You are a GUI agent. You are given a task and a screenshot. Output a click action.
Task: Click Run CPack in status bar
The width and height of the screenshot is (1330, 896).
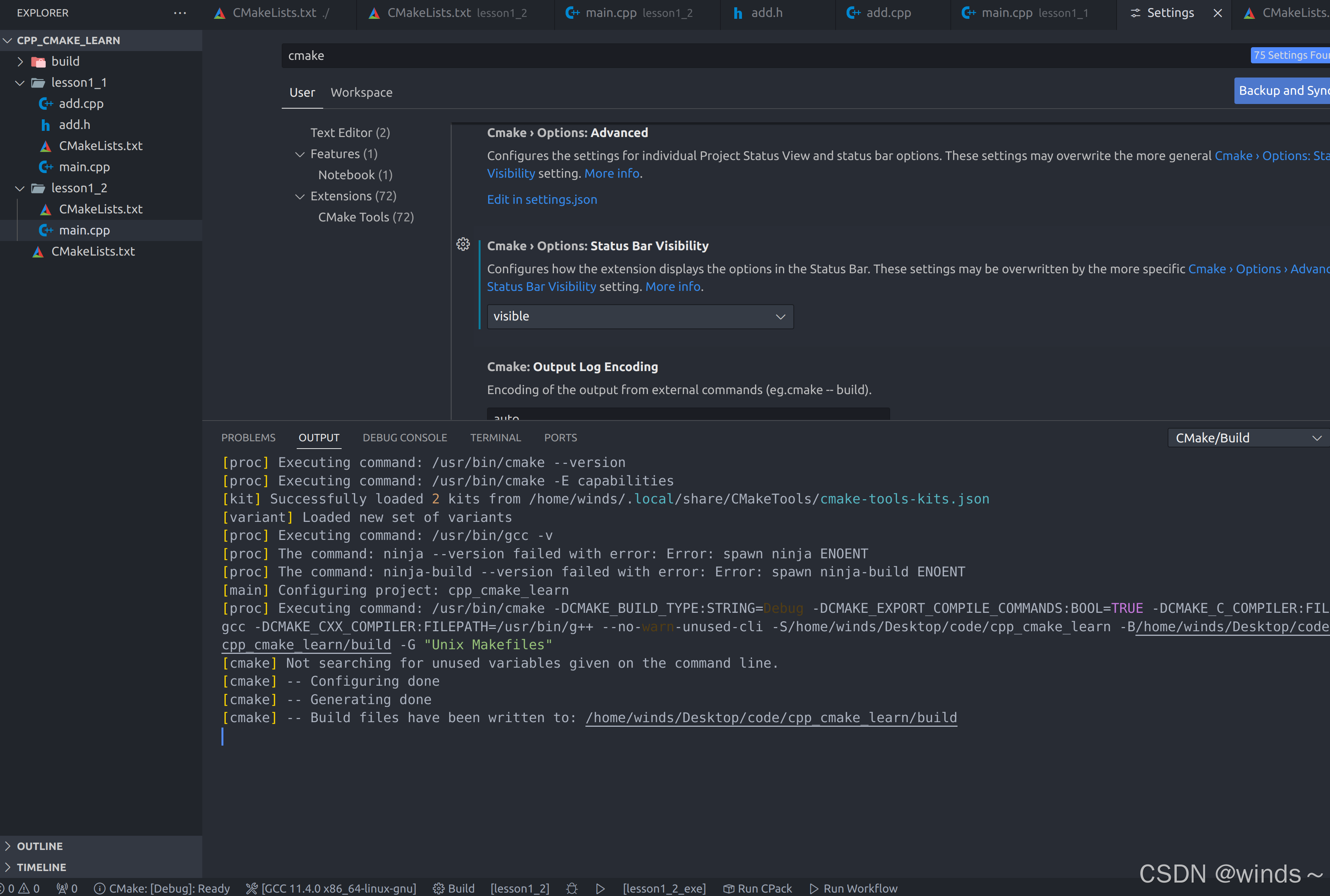(x=757, y=888)
